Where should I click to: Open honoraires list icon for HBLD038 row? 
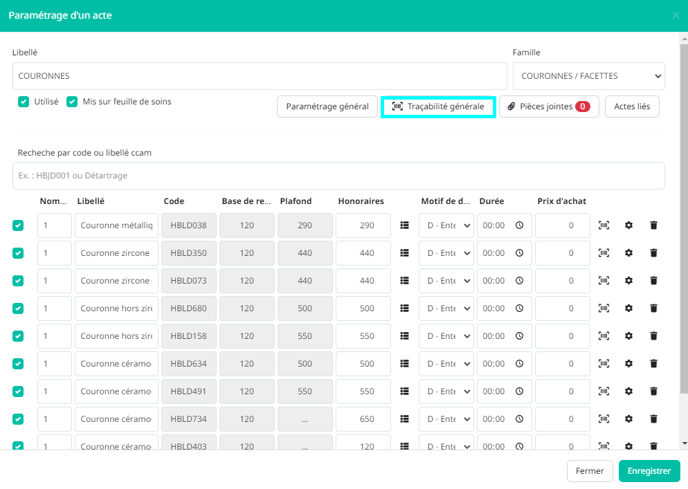click(405, 225)
